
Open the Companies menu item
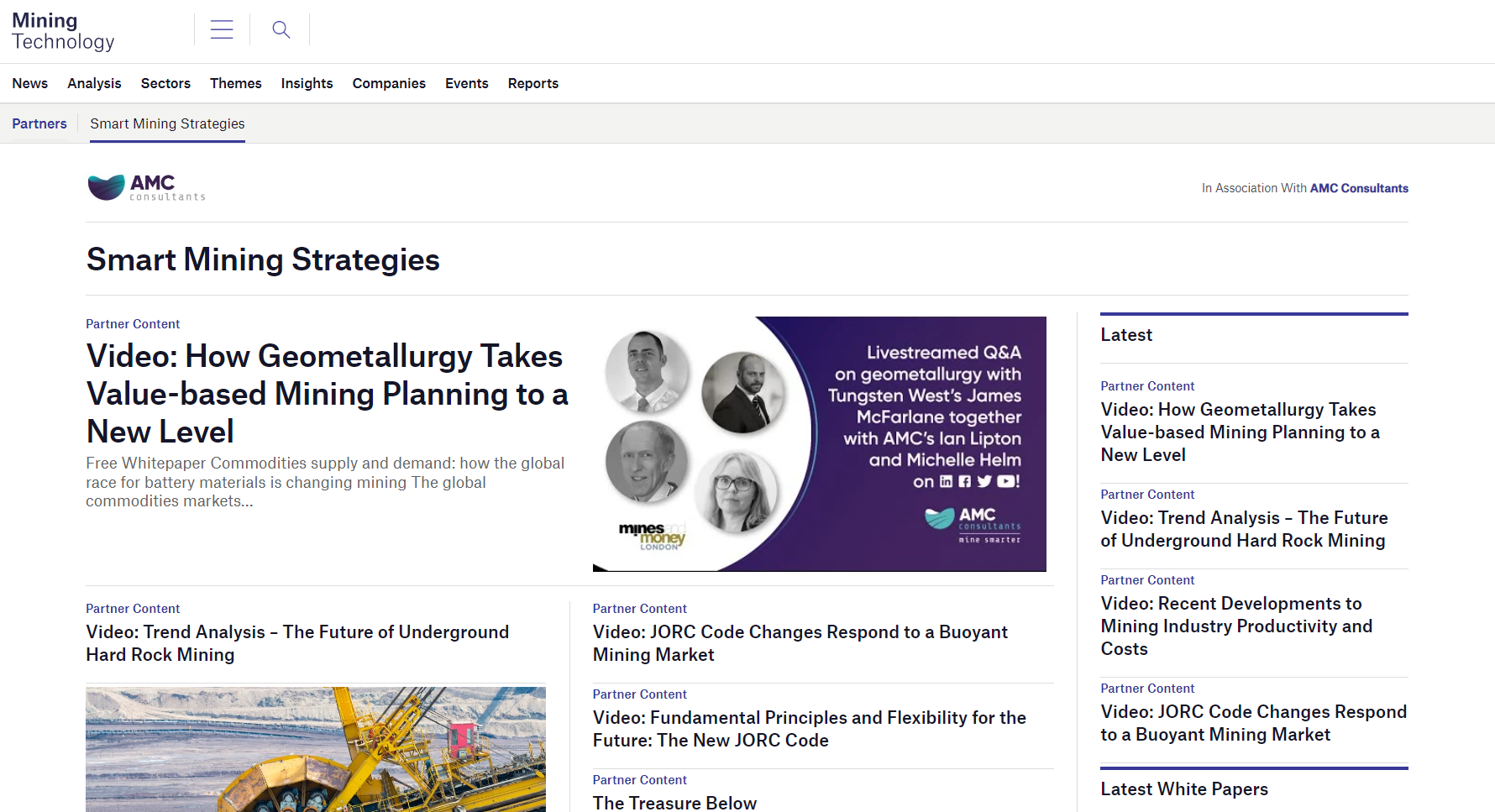pos(389,83)
